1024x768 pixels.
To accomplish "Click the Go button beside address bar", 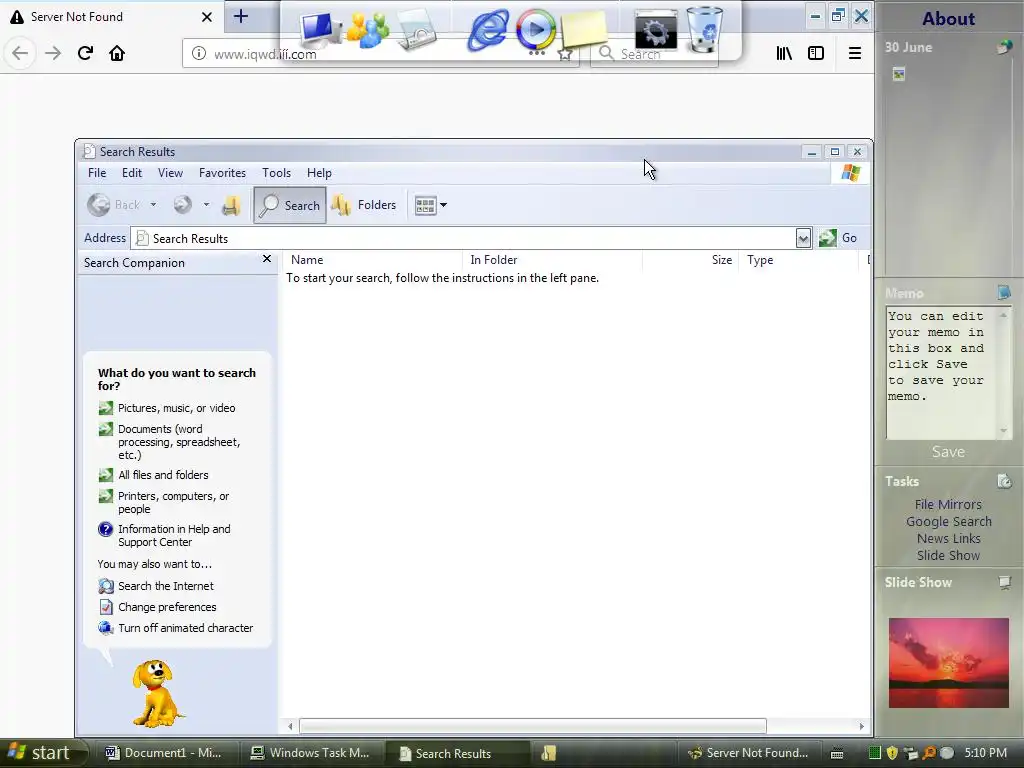I will [839, 238].
